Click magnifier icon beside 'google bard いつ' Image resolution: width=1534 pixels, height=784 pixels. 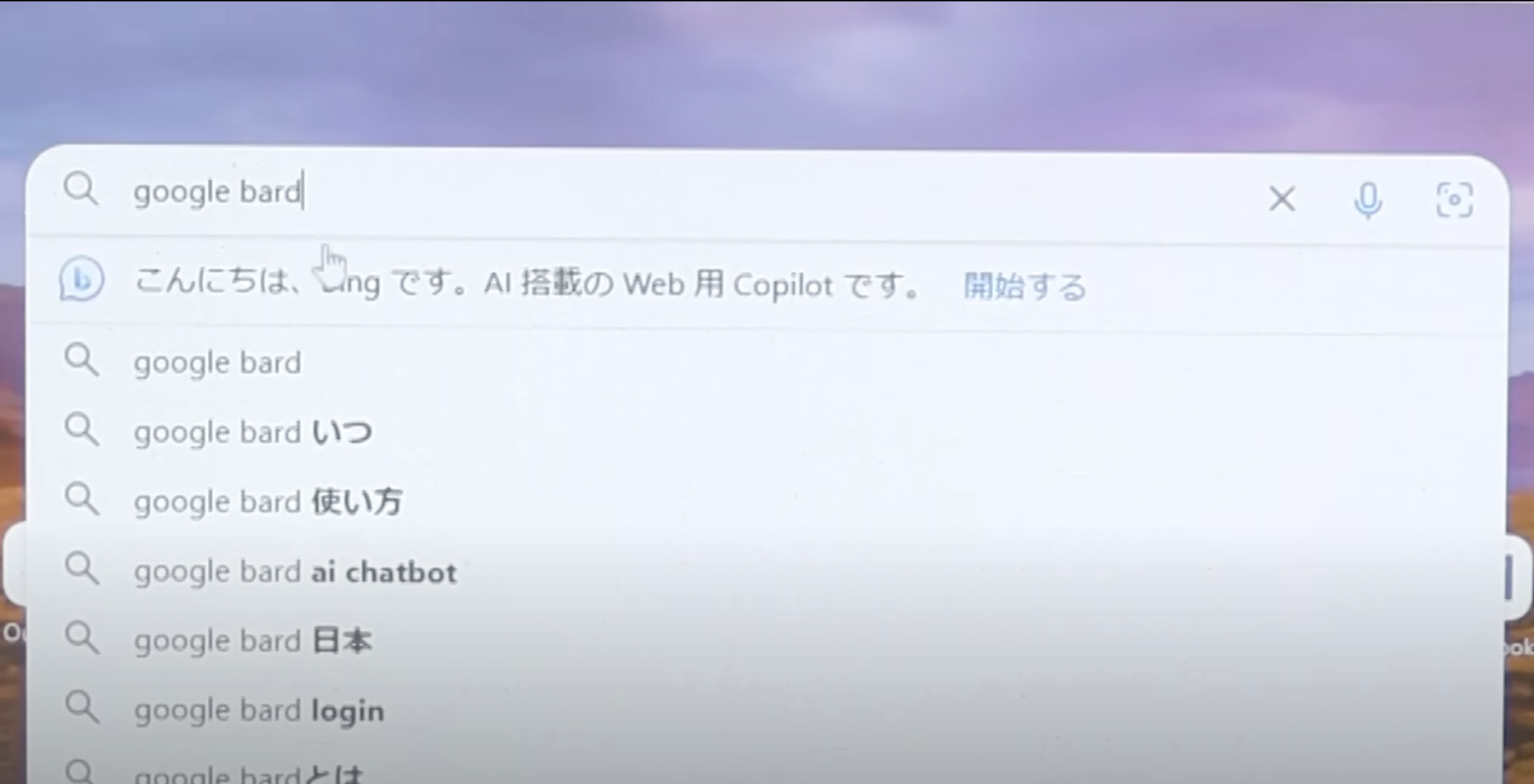(81, 429)
